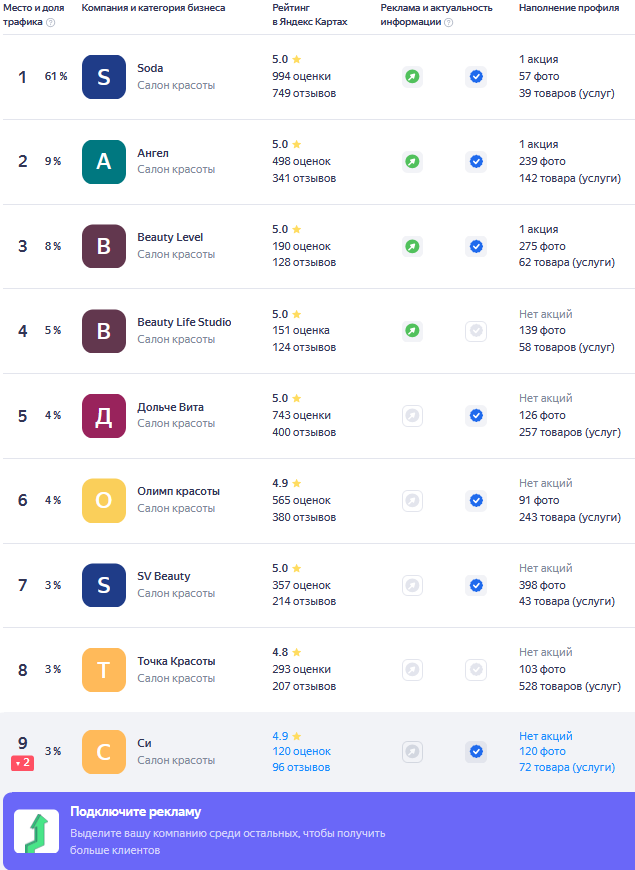
Task: Click green advertising icon in Beauty Life Studio row
Action: pyautogui.click(x=412, y=331)
